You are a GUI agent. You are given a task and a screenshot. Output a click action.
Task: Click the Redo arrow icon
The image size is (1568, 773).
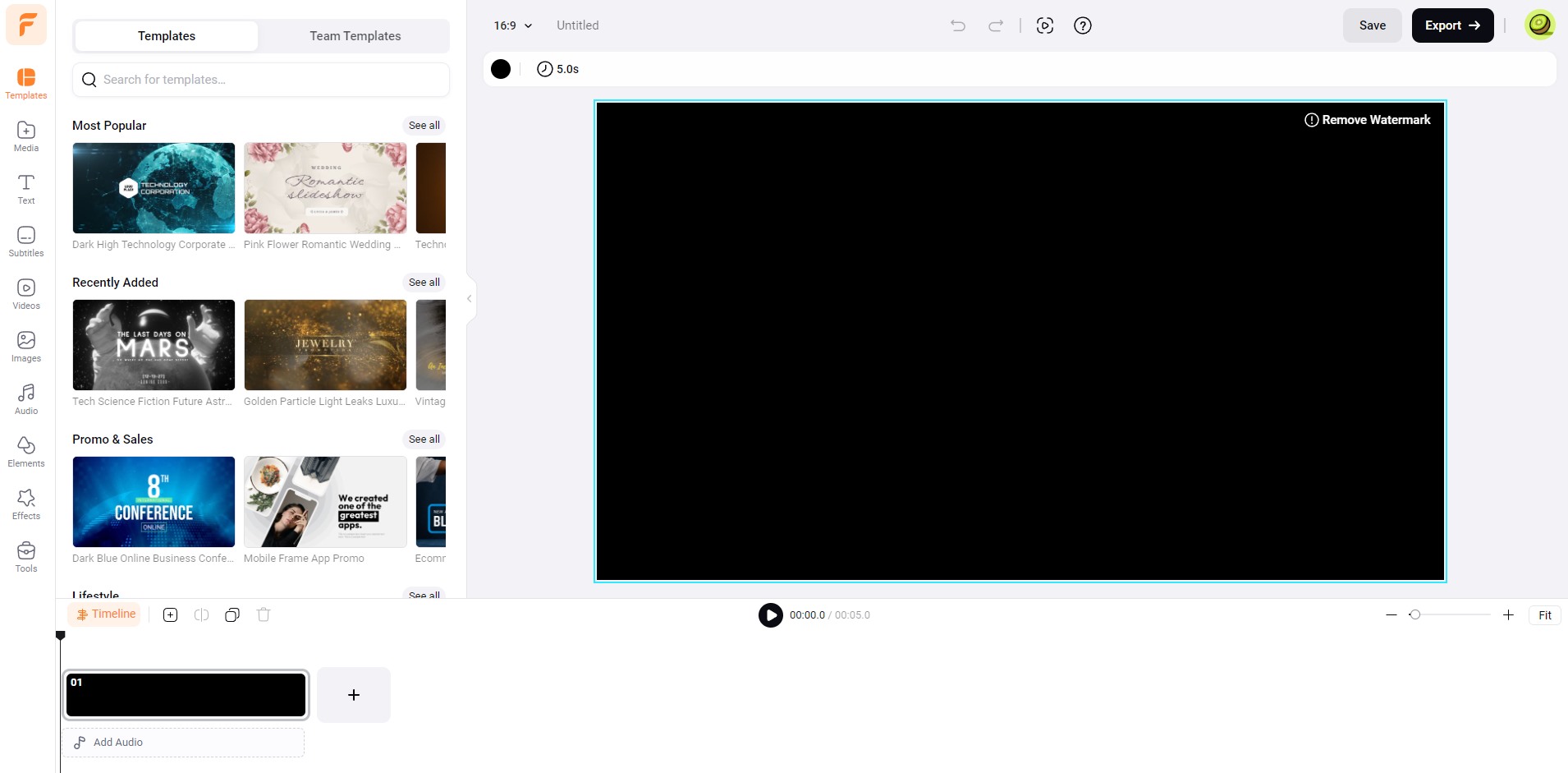coord(996,25)
